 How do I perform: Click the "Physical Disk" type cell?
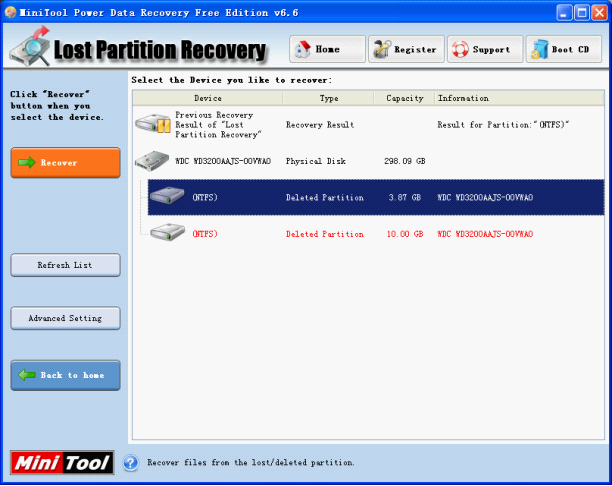pyautogui.click(x=315, y=161)
